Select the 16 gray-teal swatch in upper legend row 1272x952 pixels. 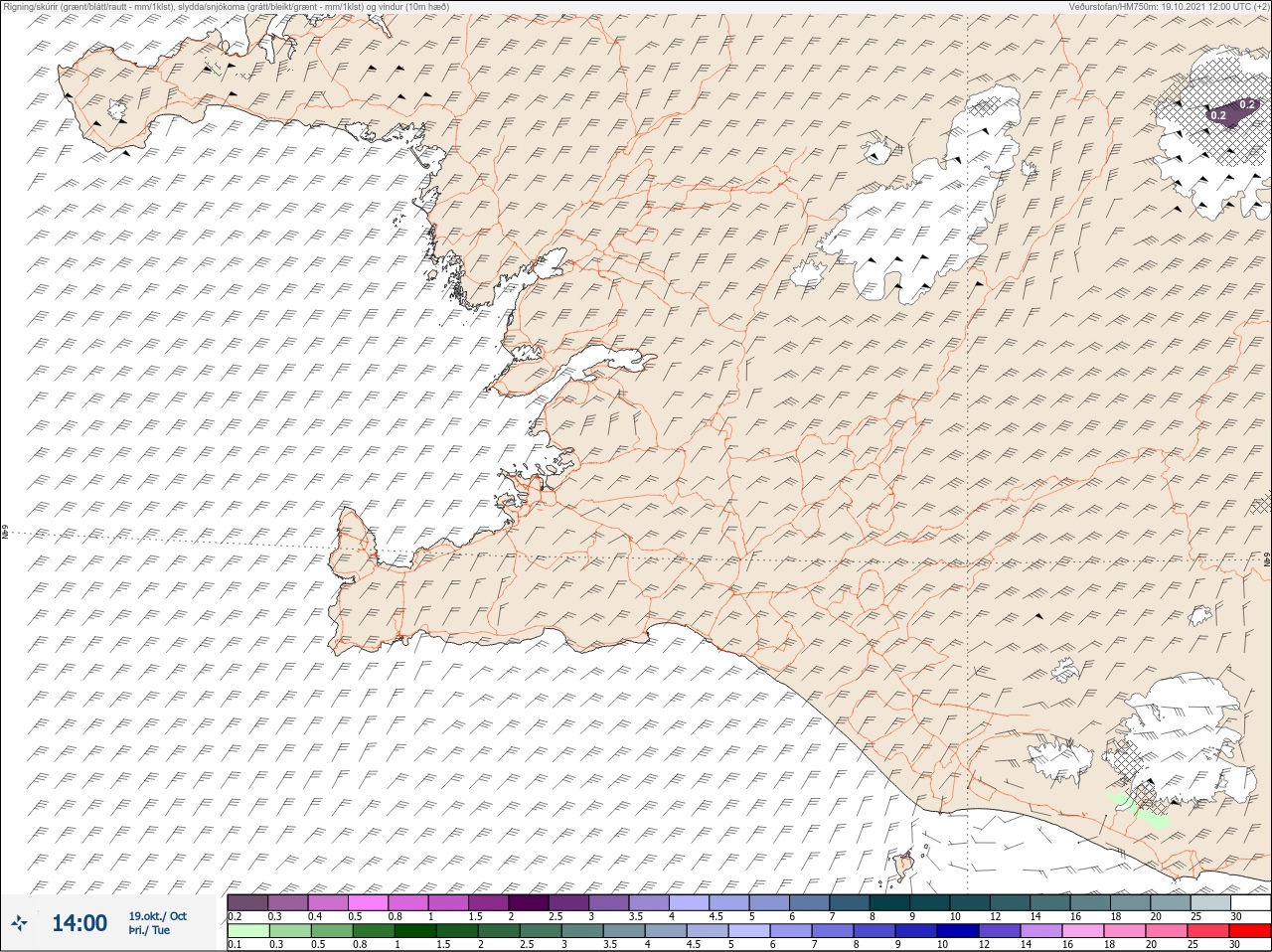[1090, 902]
